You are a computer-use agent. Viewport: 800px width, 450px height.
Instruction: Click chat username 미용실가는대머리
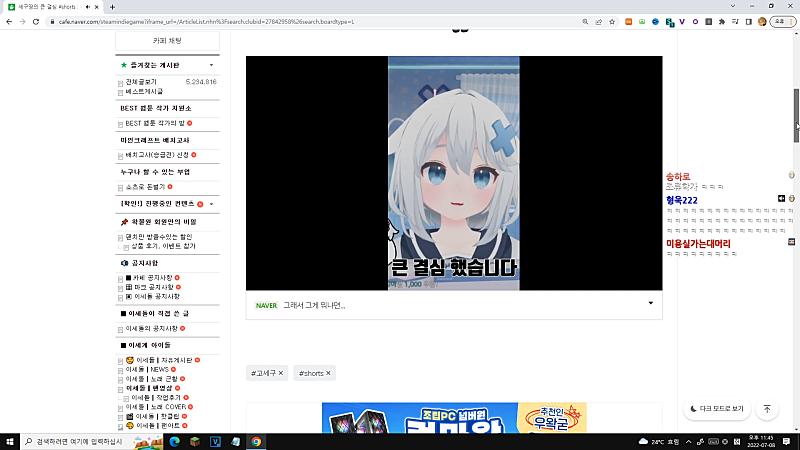(698, 244)
